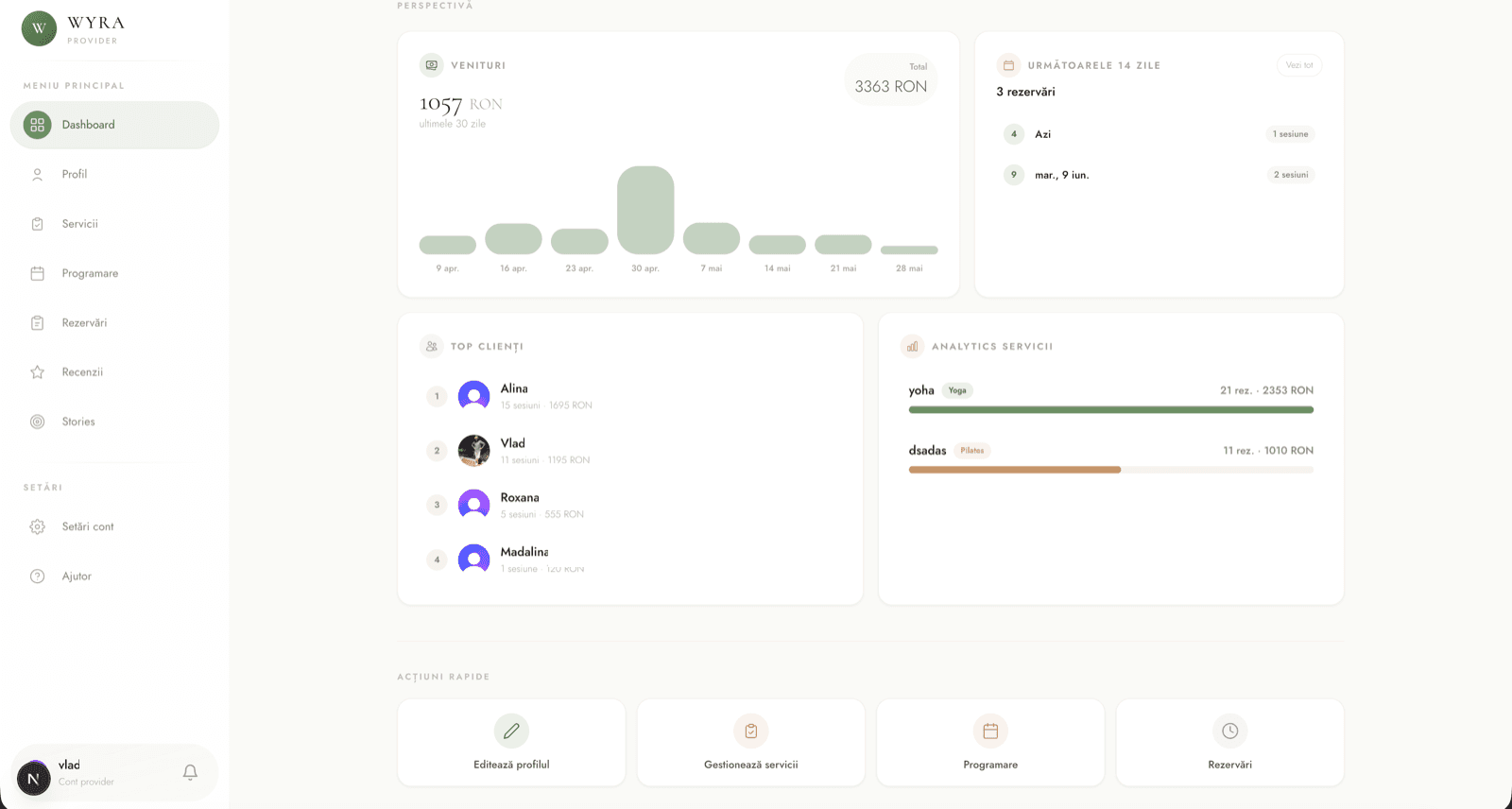
Task: Open Setări cont settings page
Action: coord(114,526)
